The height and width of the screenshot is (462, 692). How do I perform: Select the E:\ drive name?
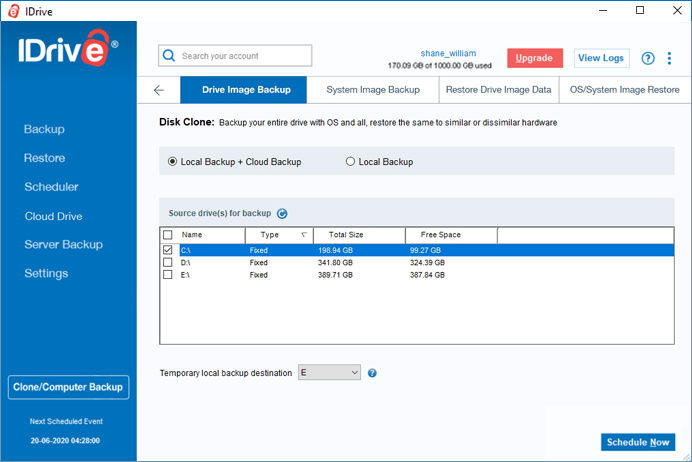click(x=185, y=275)
